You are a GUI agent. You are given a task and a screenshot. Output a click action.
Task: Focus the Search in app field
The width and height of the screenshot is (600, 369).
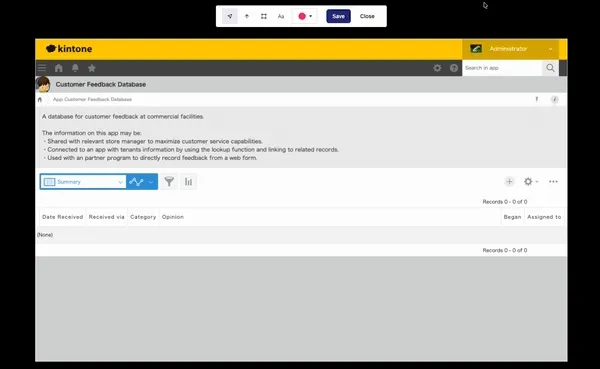point(502,68)
